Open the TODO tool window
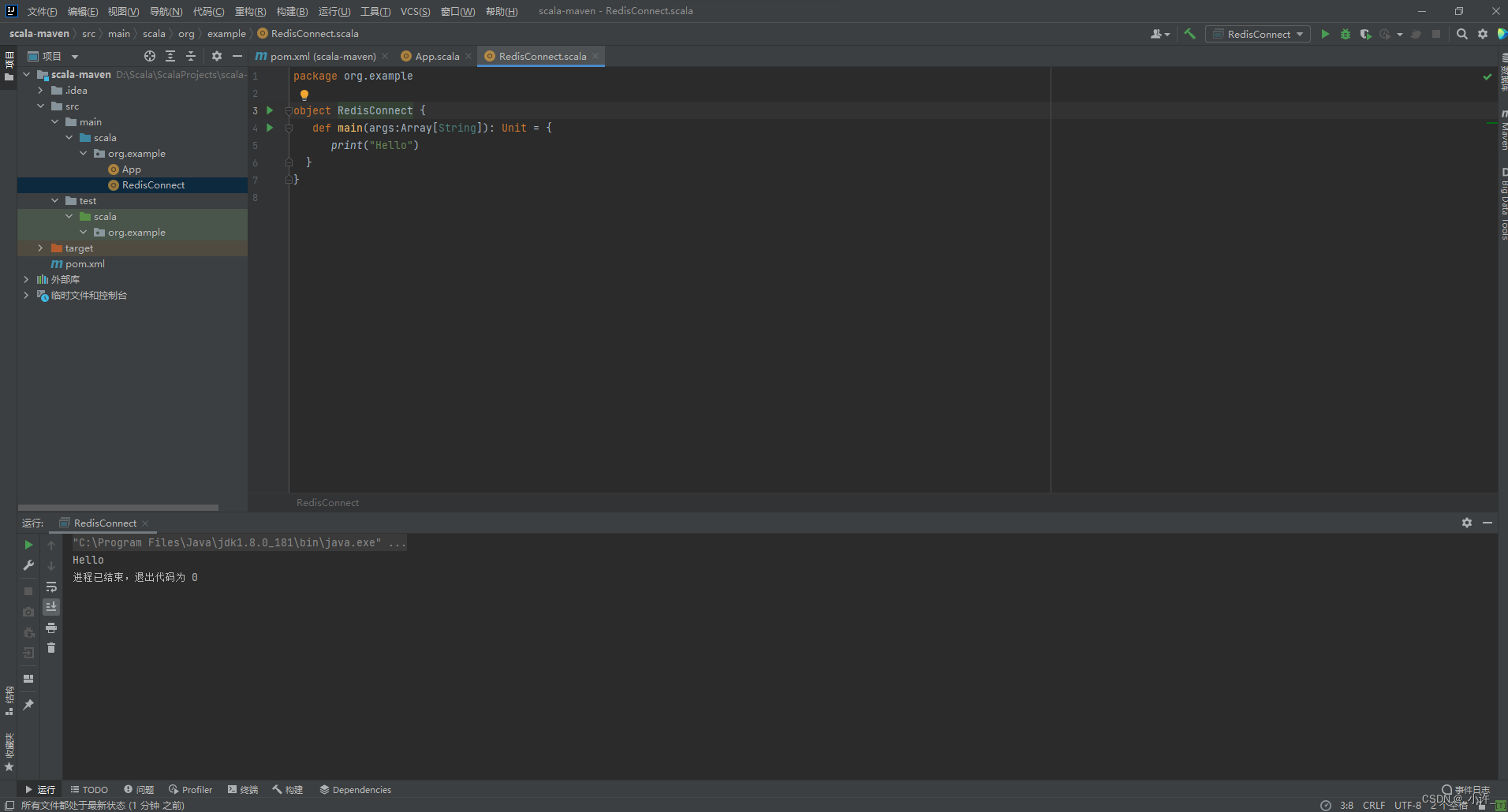This screenshot has height=812, width=1508. [89, 789]
